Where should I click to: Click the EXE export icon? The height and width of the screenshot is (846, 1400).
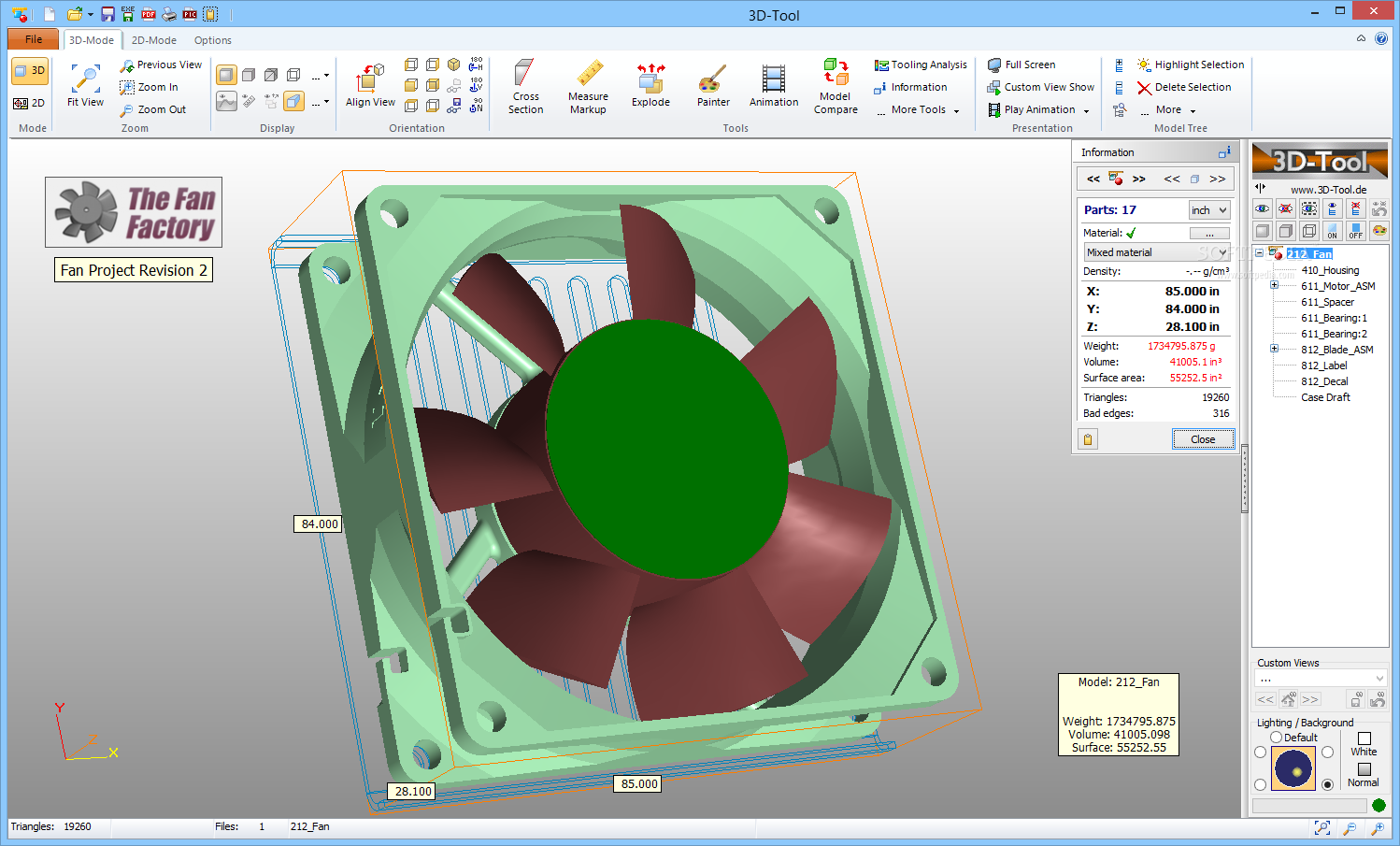(x=128, y=14)
